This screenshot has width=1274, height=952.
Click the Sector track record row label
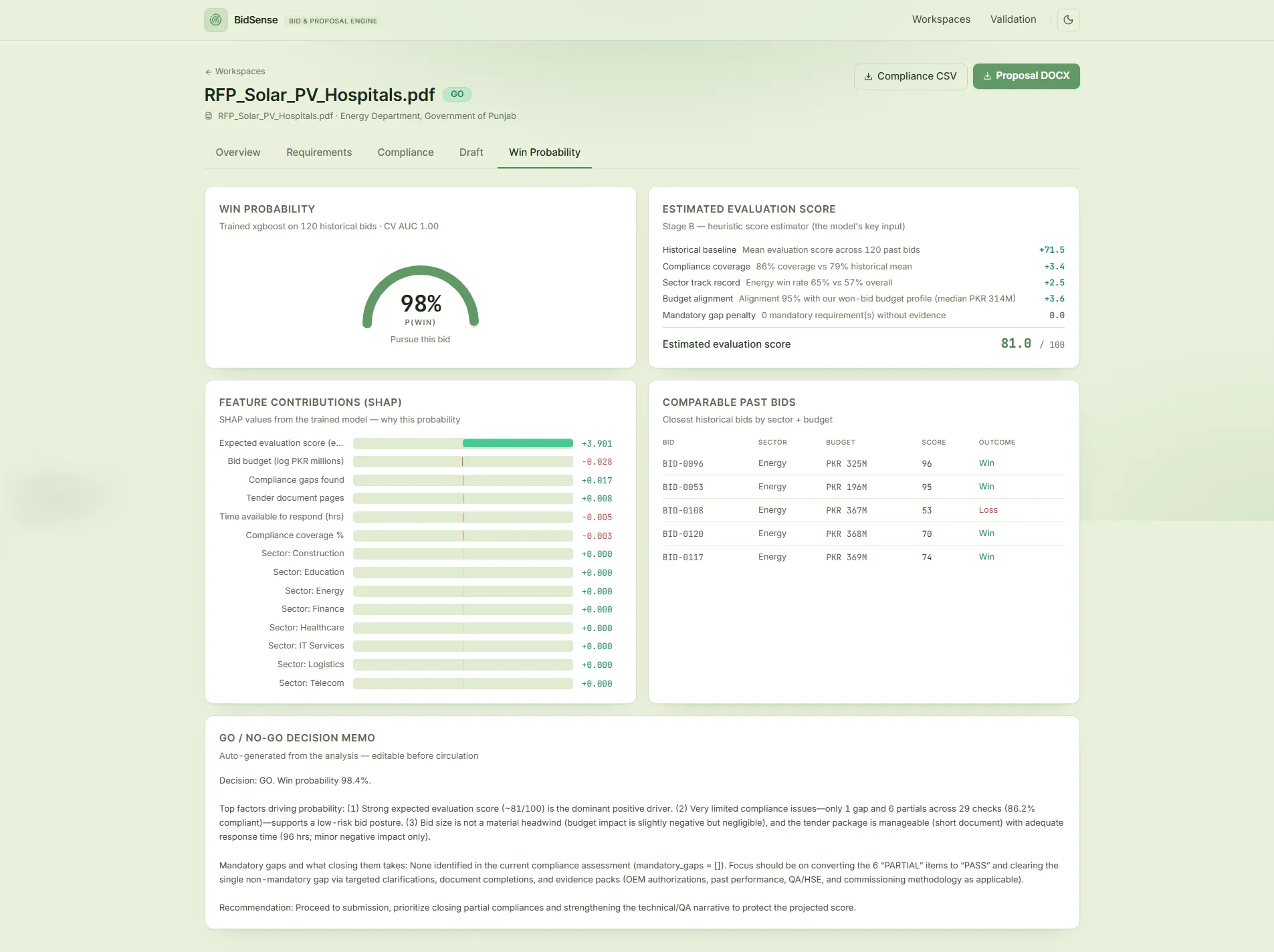[x=701, y=283]
